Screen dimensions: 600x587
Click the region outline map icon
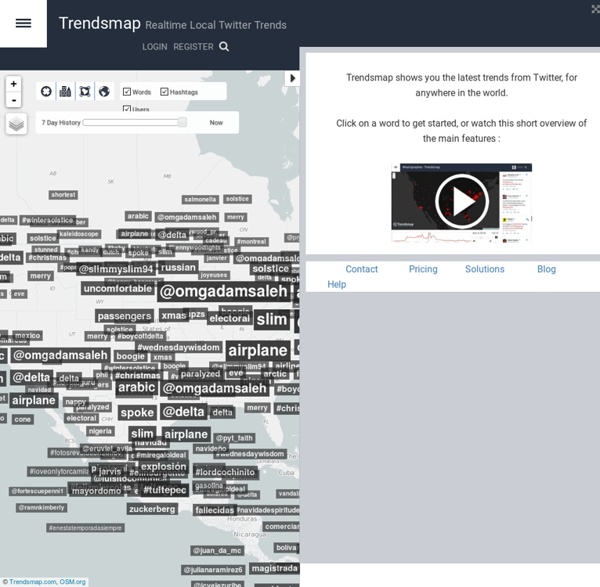pos(85,91)
